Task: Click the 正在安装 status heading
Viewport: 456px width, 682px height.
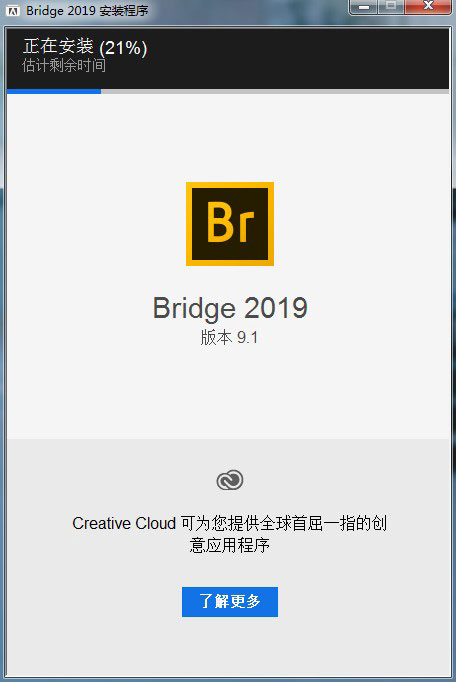Action: click(58, 46)
